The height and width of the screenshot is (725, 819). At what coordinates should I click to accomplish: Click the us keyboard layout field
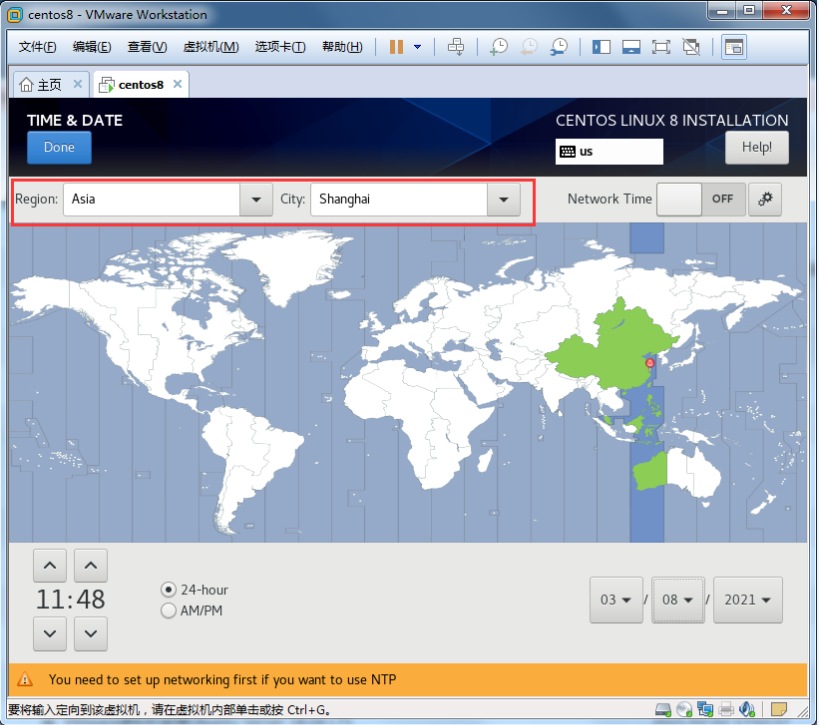tap(609, 151)
